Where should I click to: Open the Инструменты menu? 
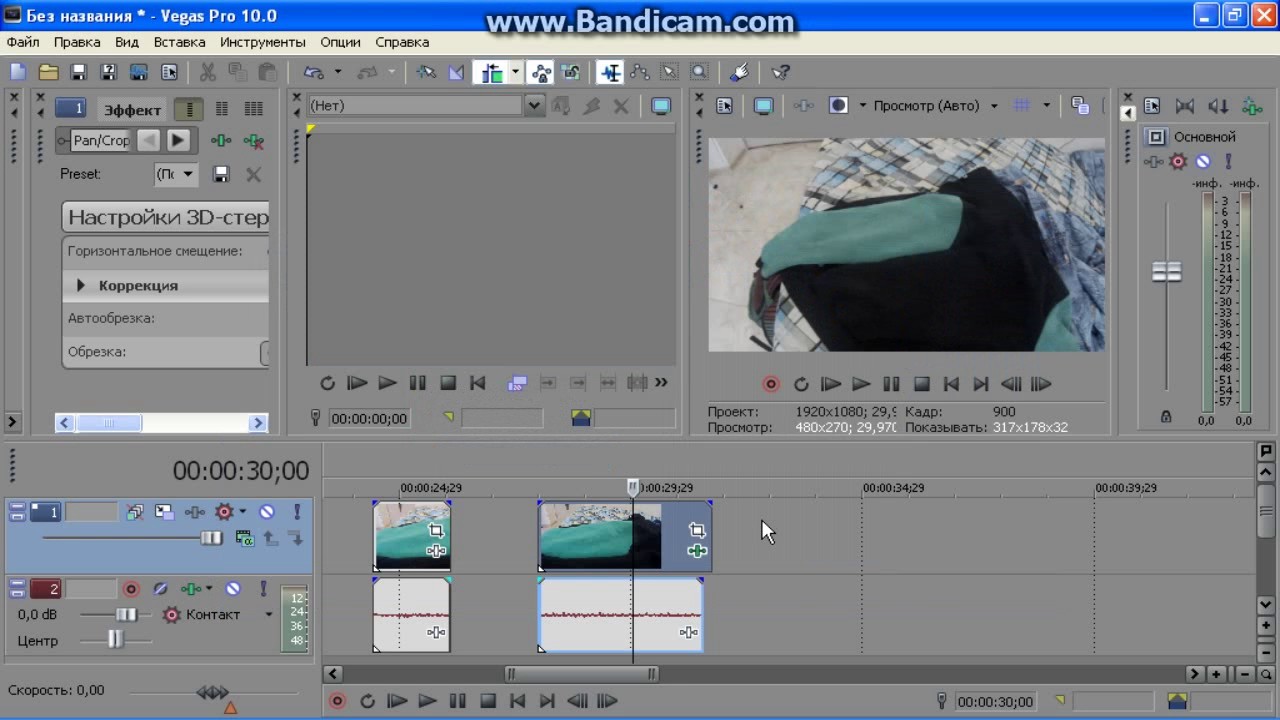point(263,42)
